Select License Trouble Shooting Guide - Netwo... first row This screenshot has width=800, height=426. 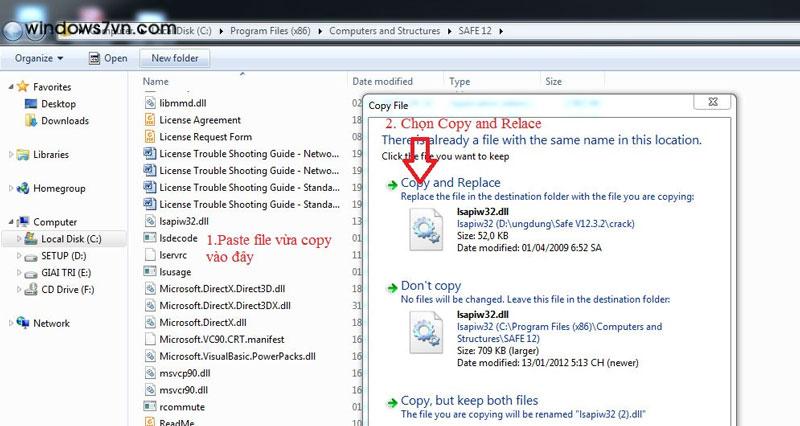pyautogui.click(x=241, y=154)
